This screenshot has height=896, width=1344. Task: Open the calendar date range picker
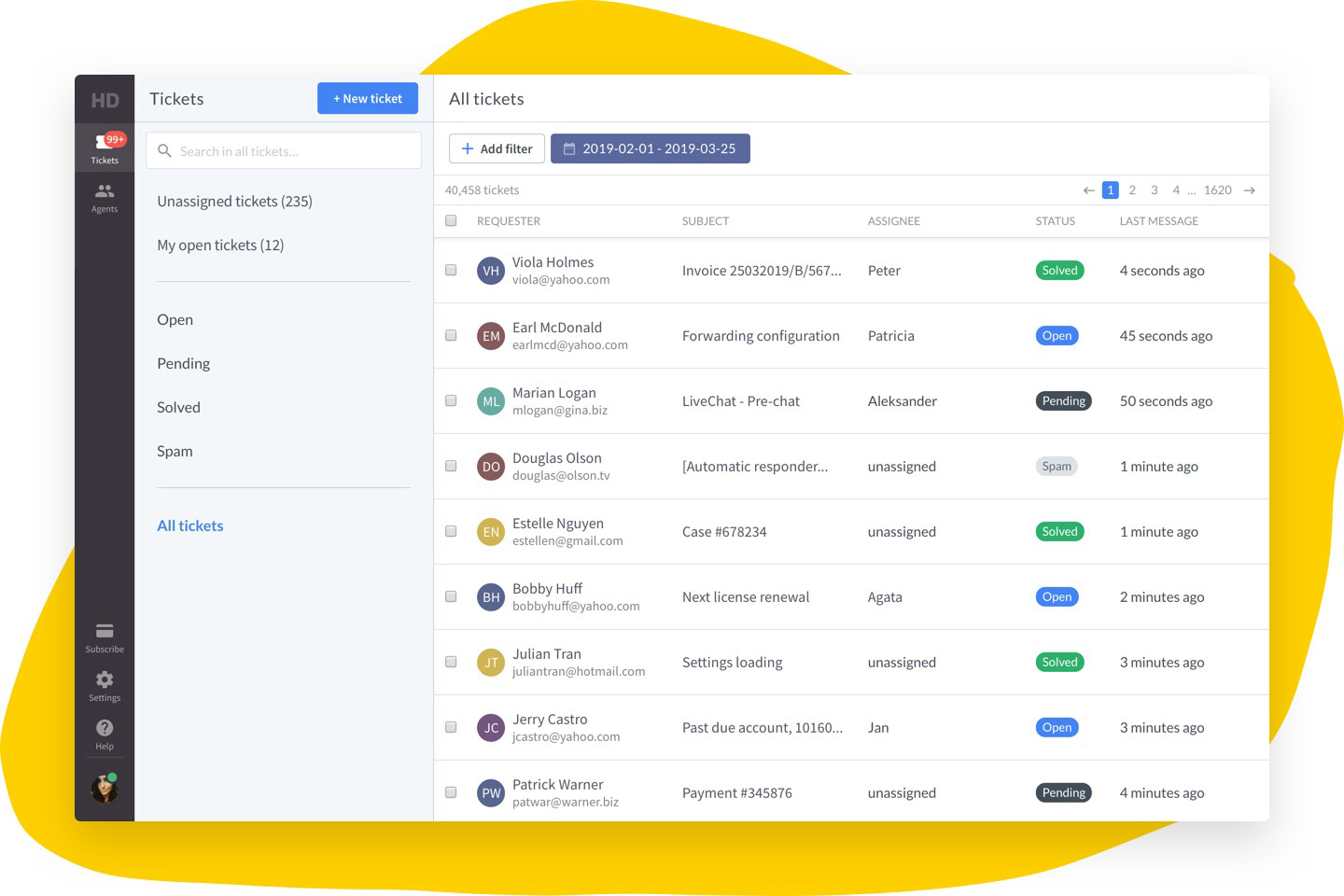[x=651, y=147]
